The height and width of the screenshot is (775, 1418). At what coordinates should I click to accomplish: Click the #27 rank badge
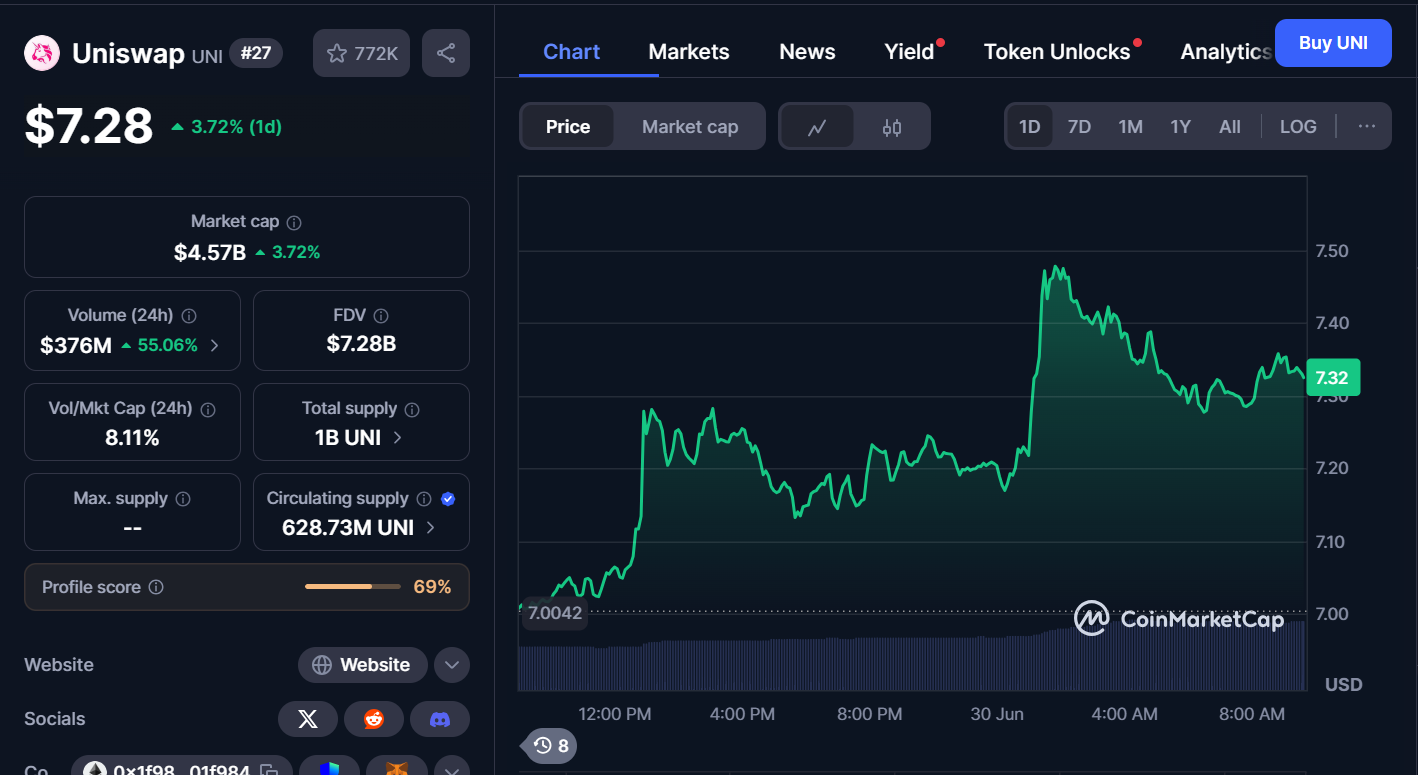(256, 53)
